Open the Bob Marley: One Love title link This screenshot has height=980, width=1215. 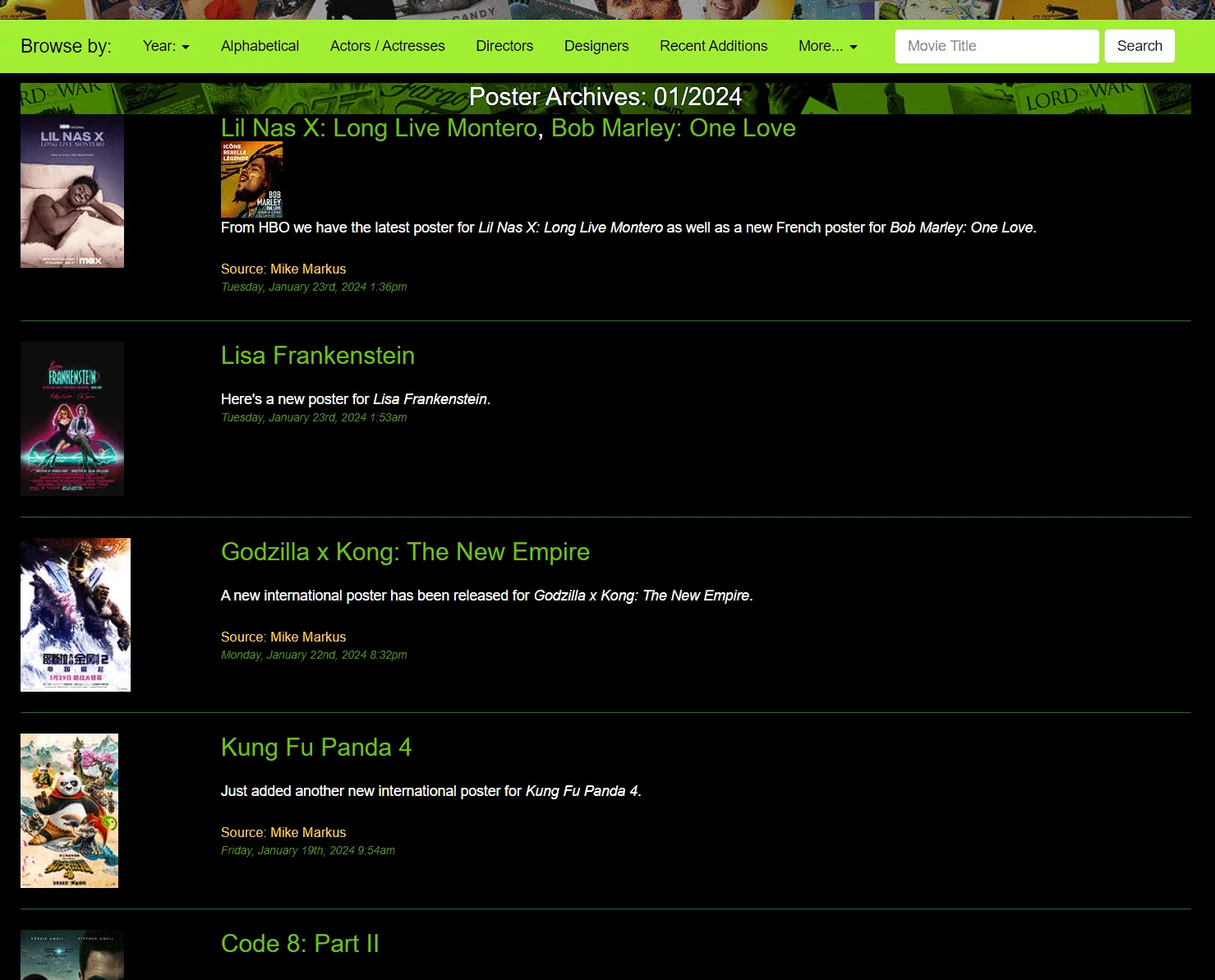click(673, 128)
